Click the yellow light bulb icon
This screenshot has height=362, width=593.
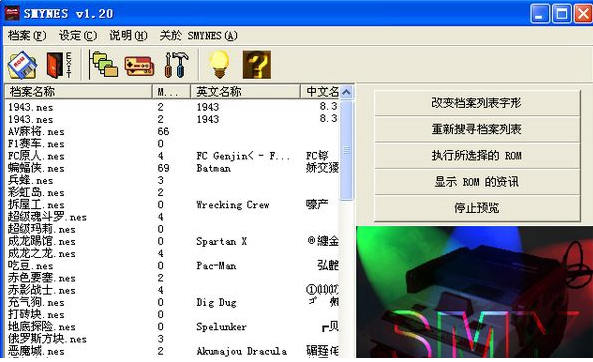click(x=219, y=64)
